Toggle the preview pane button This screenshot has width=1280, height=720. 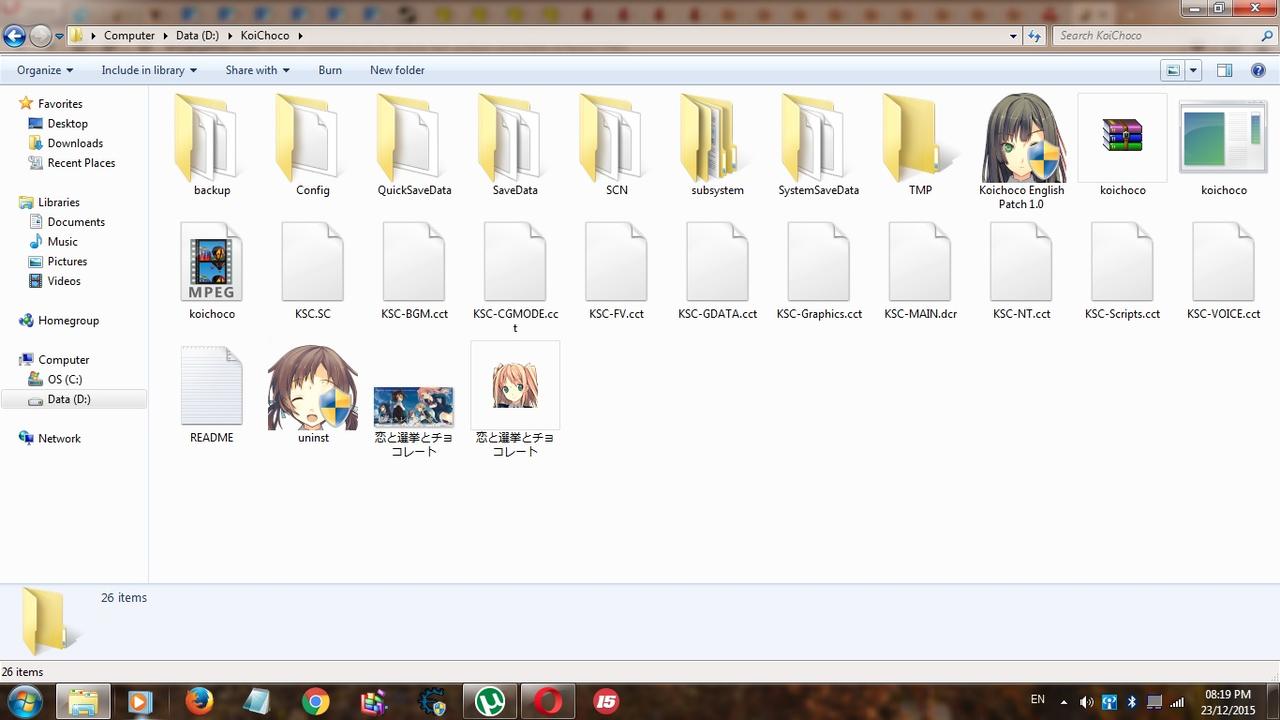pos(1224,70)
